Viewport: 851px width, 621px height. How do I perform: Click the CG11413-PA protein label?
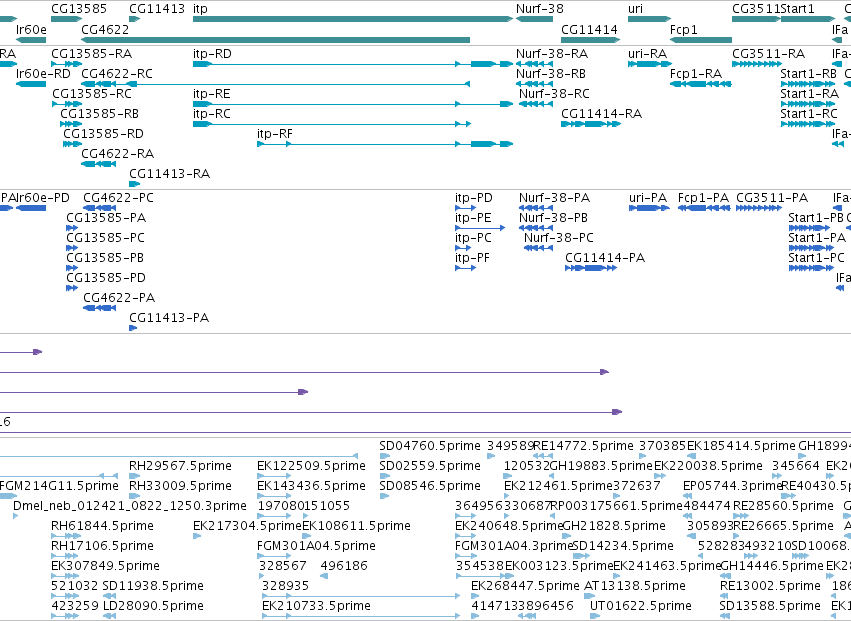coord(169,319)
